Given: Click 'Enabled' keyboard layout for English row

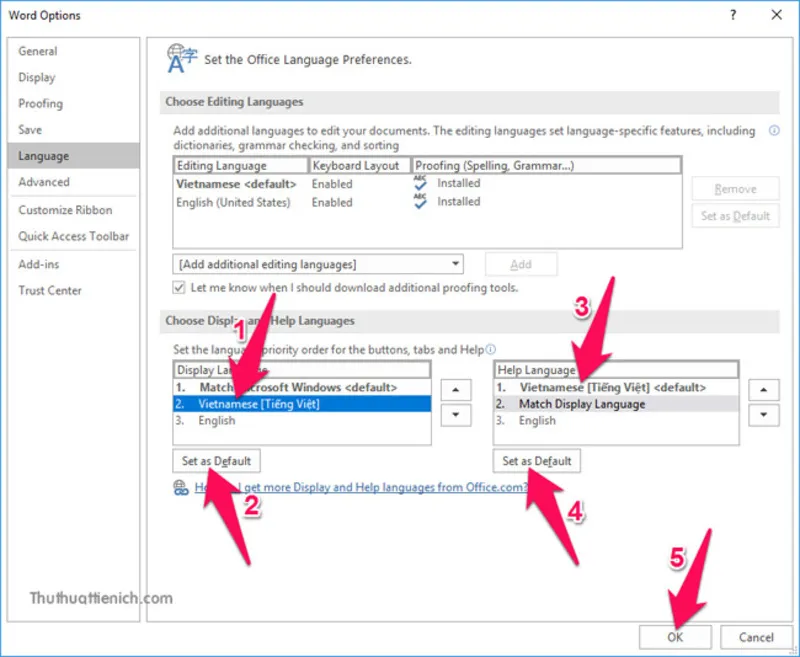Looking at the screenshot, I should pyautogui.click(x=332, y=202).
